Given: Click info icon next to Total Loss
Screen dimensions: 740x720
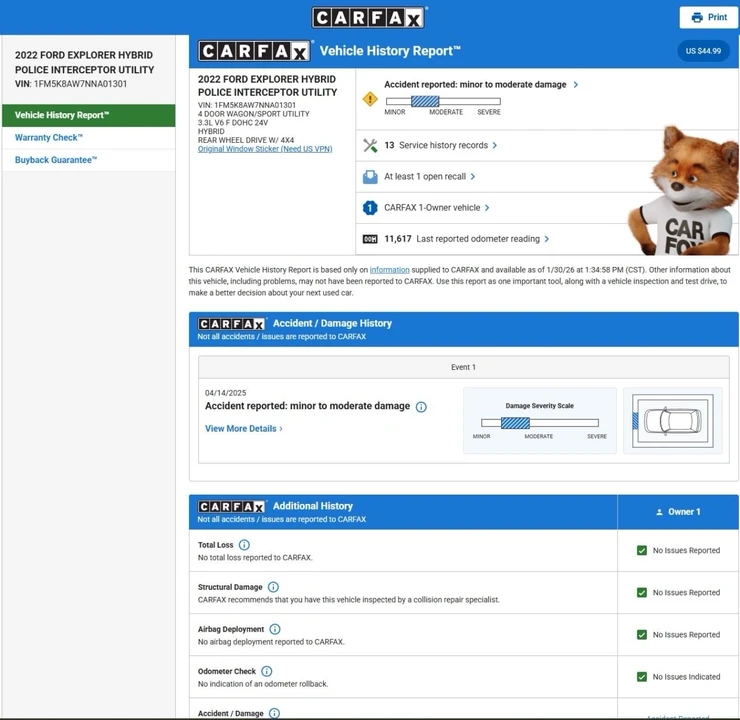Looking at the screenshot, I should click(244, 545).
